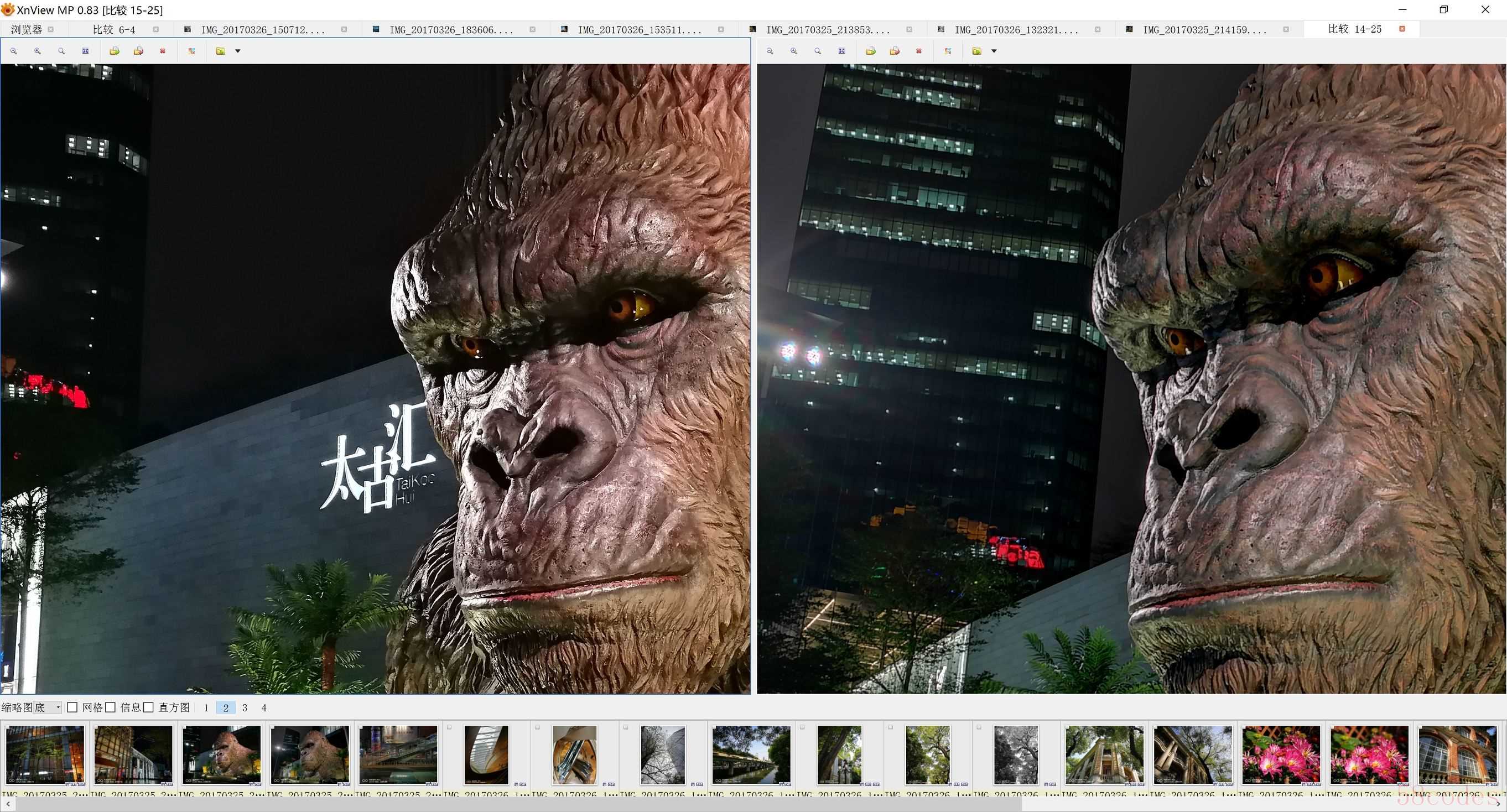Zoom in on the right compare pane
This screenshot has height=812, width=1507.
click(x=794, y=51)
